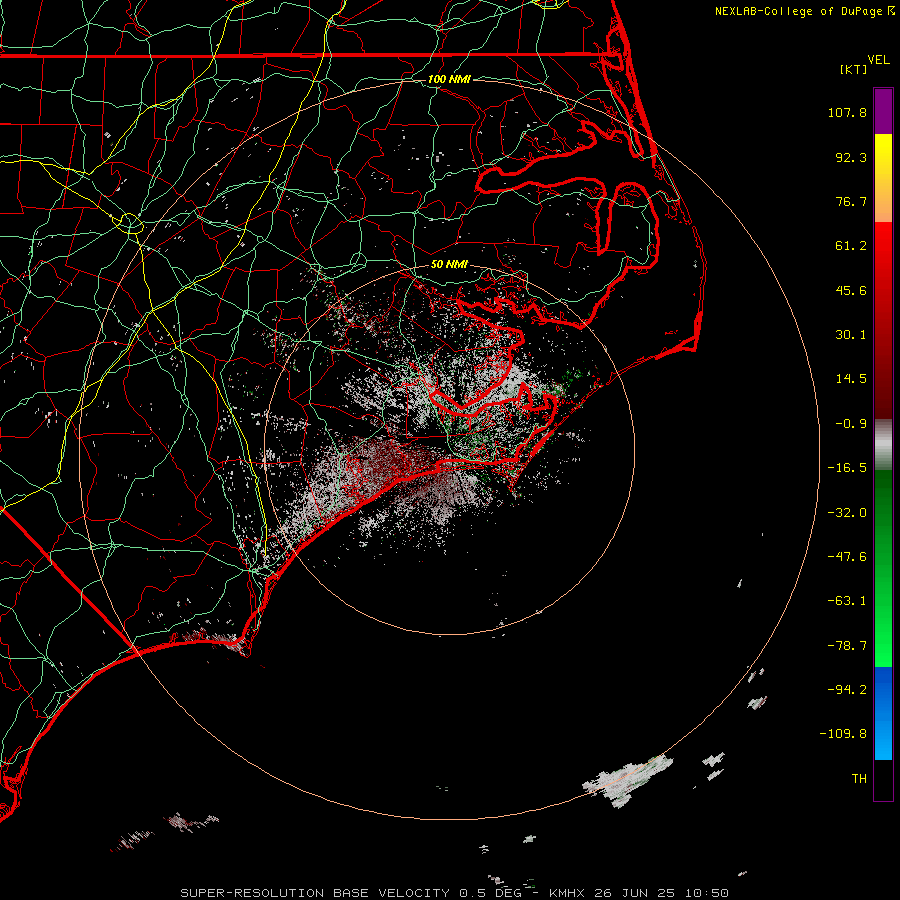Image resolution: width=900 pixels, height=900 pixels.
Task: Click the TH legend label
Action: coord(859,779)
